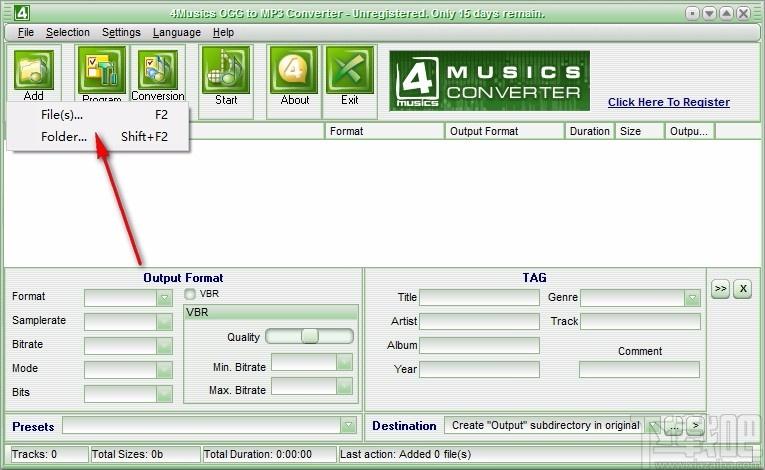Click the Format column header
The height and width of the screenshot is (470, 765).
pos(384,131)
